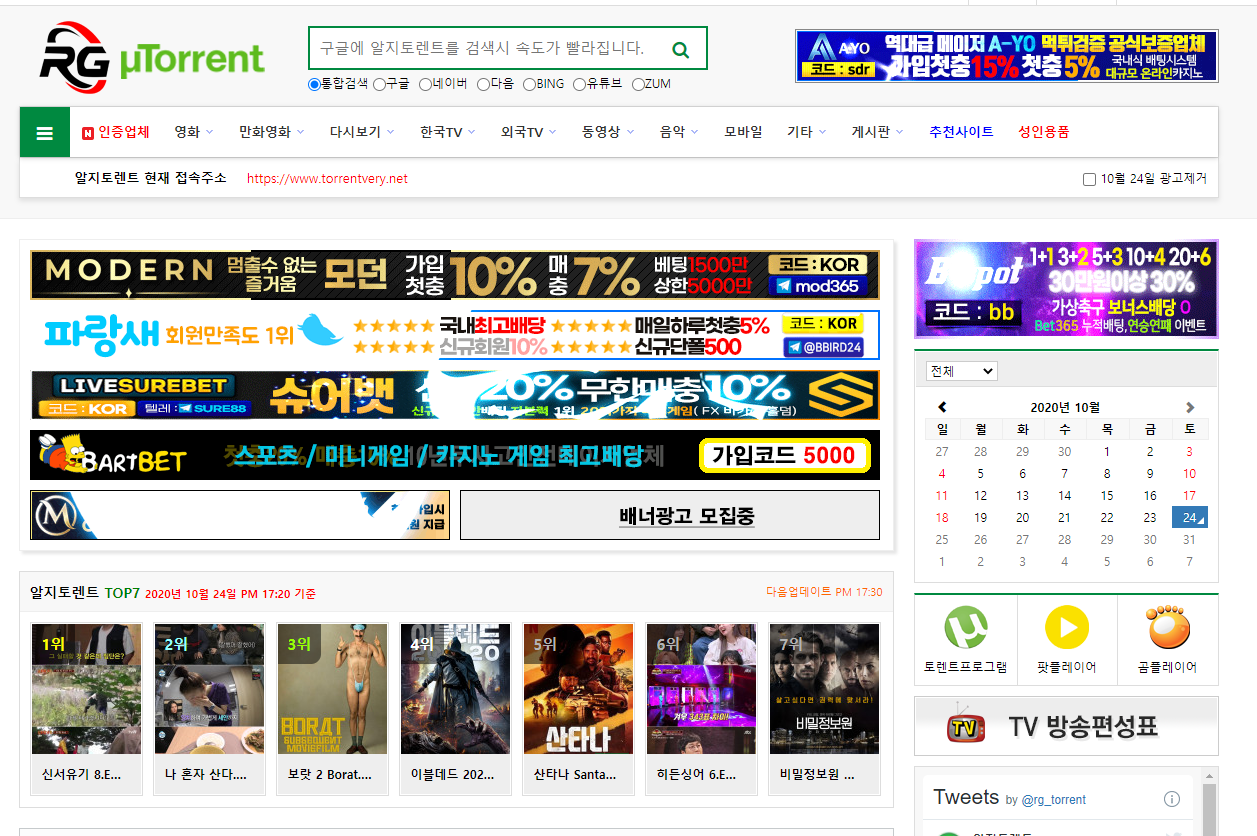Select the 구글 search radio button

tap(379, 84)
